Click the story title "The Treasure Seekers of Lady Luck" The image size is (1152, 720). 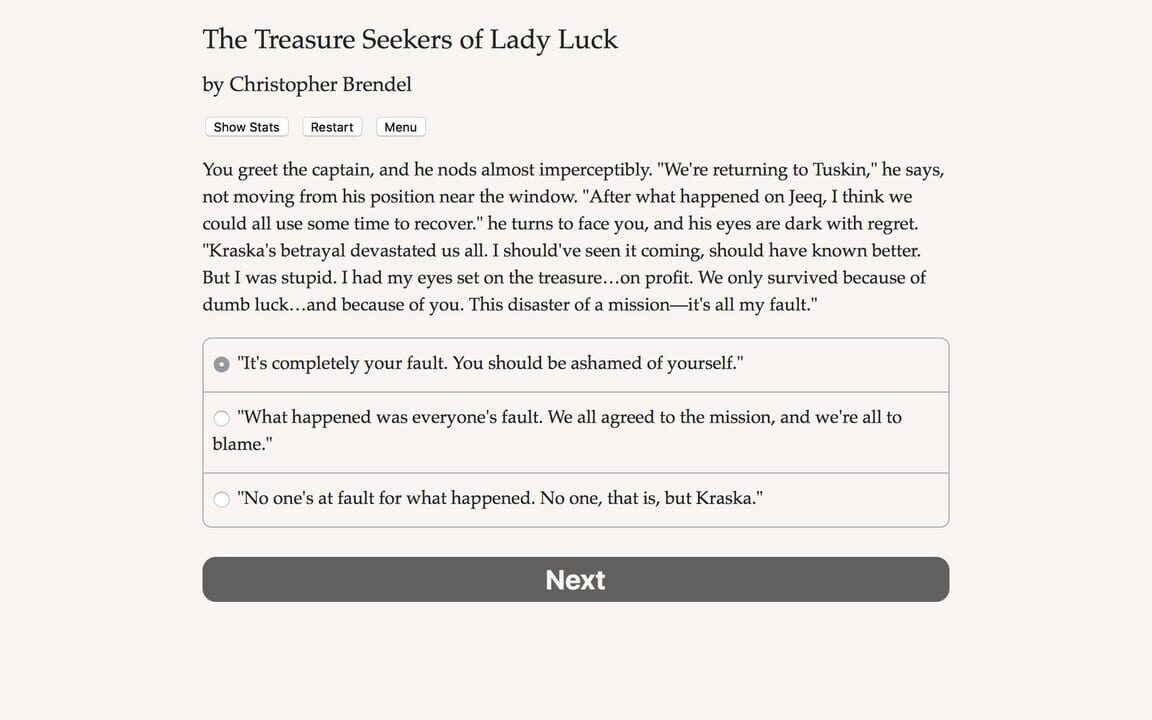tap(410, 40)
